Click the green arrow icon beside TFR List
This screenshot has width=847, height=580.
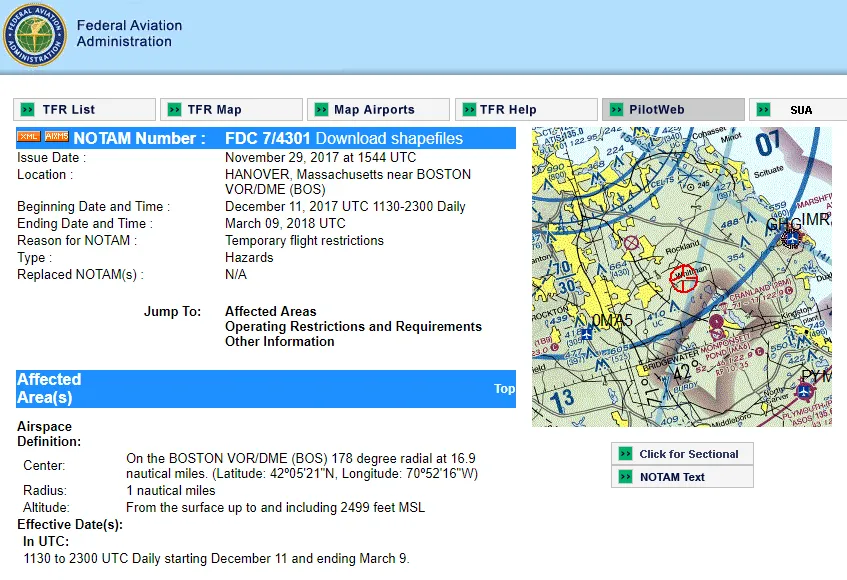pyautogui.click(x=27, y=110)
